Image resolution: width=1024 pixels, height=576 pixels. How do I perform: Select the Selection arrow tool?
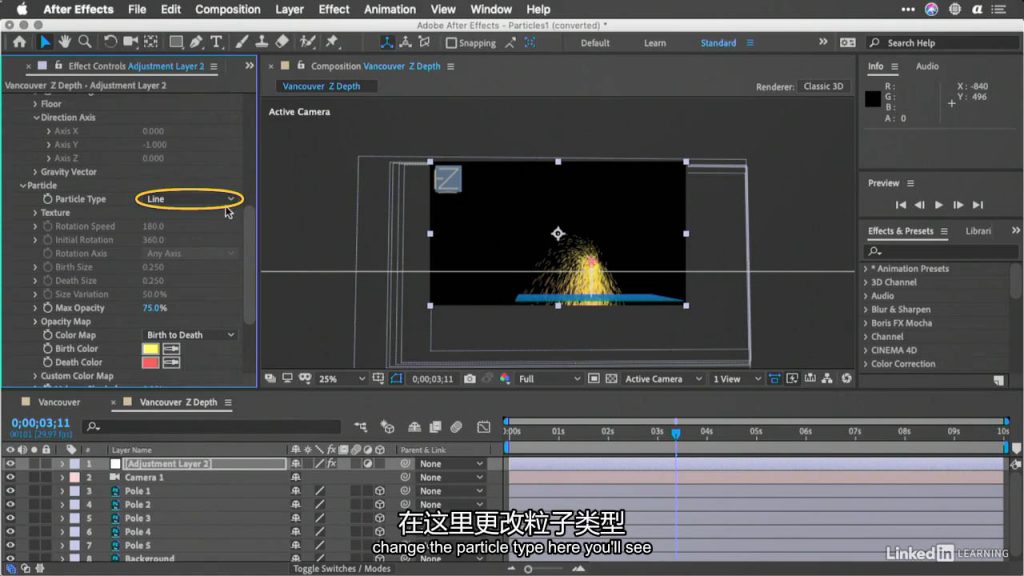(x=44, y=42)
